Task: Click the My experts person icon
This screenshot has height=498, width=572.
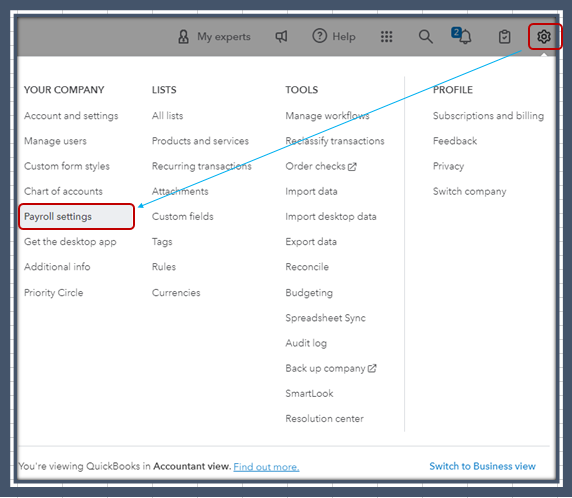Action: tap(183, 36)
